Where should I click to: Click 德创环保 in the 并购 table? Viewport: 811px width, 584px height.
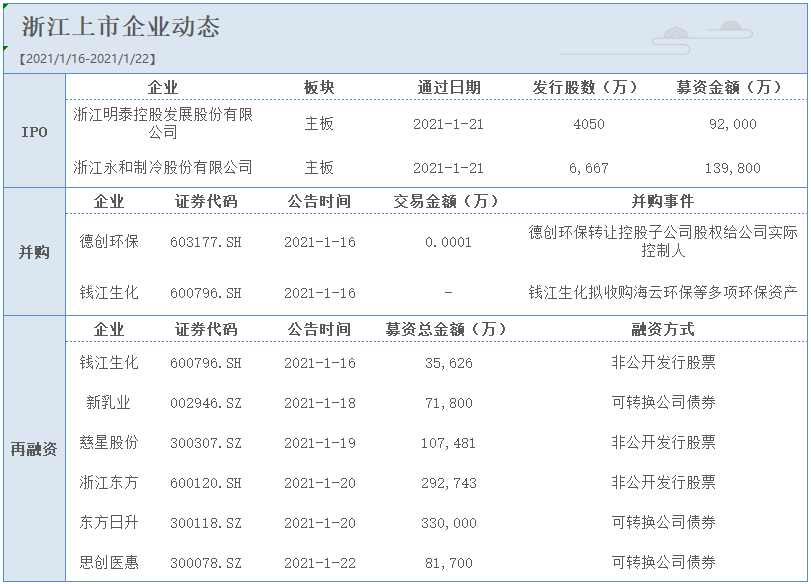[x=109, y=242]
